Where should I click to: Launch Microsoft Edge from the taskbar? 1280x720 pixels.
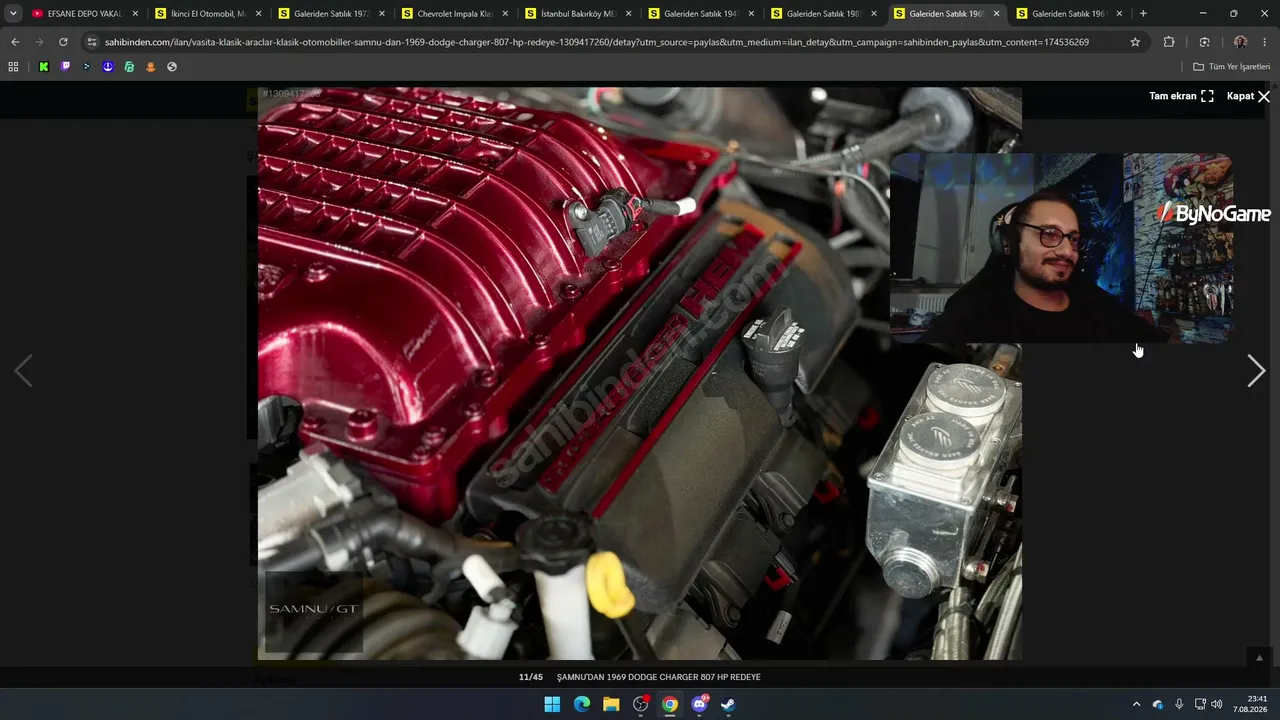coord(582,704)
